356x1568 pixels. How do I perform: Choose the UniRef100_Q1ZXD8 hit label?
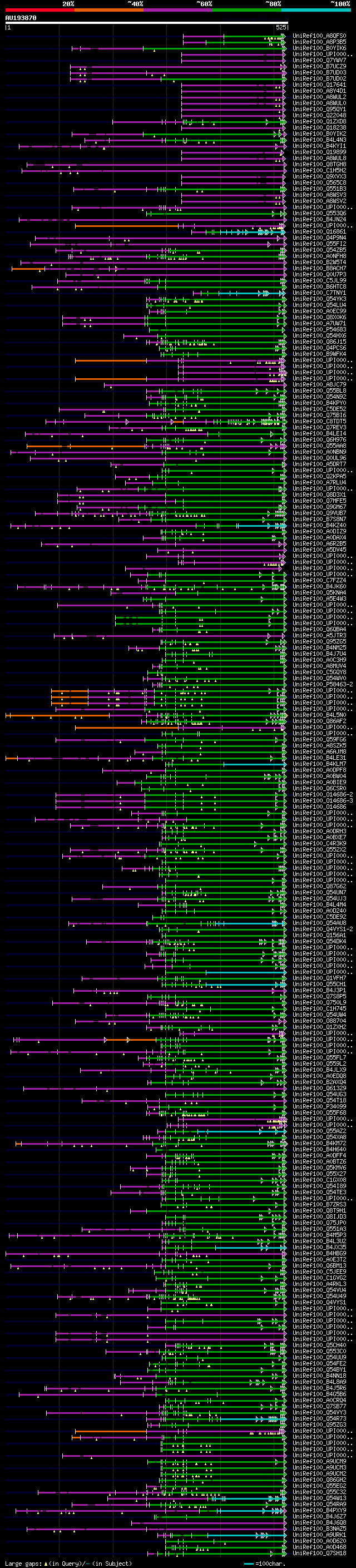(x=319, y=122)
